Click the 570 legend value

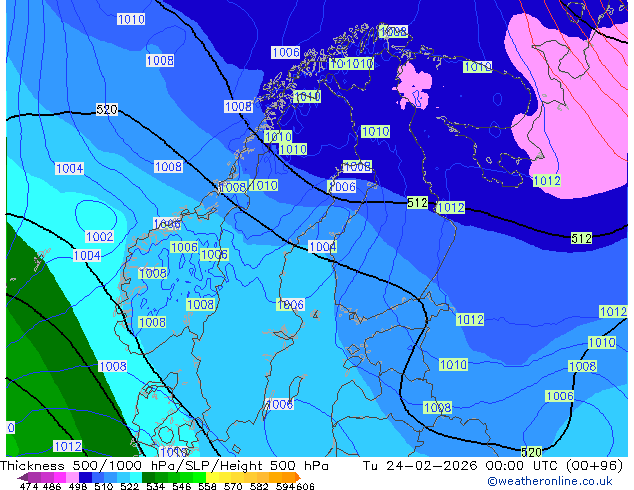coord(233,486)
